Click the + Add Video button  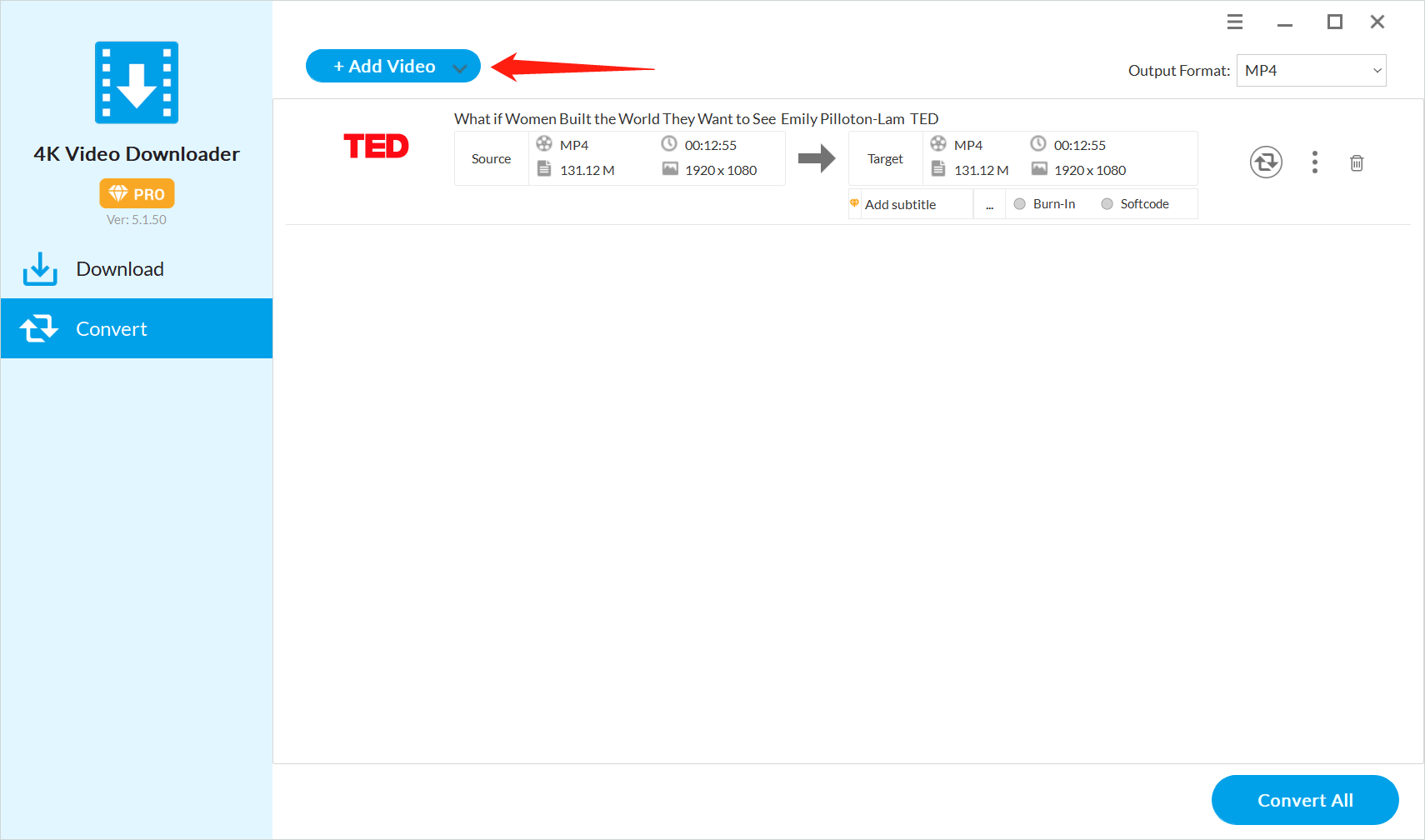tap(384, 67)
